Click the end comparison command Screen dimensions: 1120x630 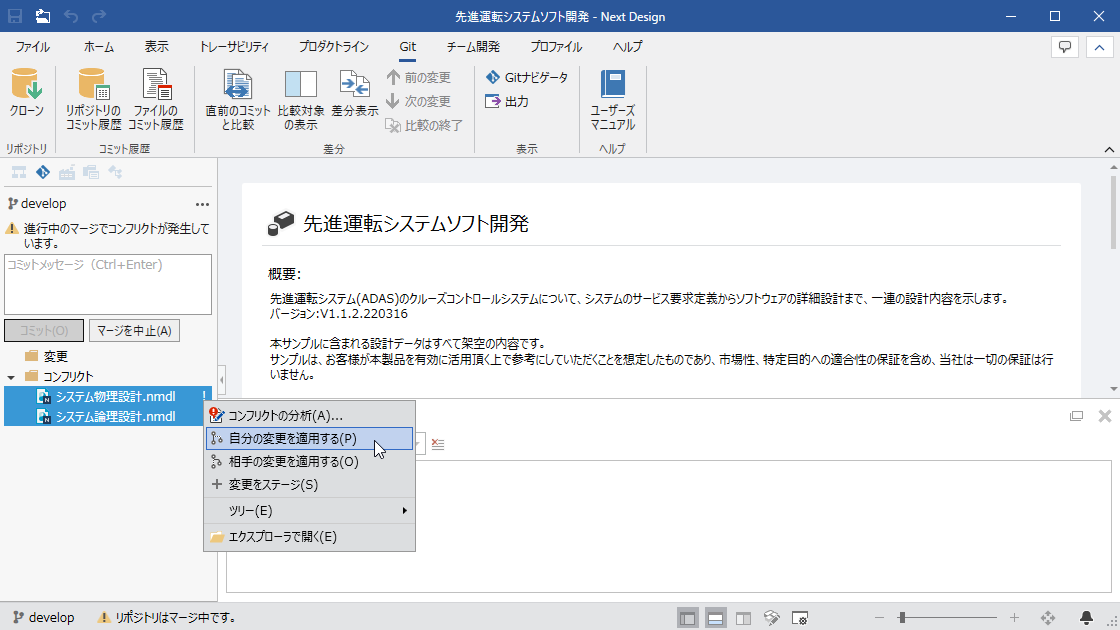click(x=424, y=125)
